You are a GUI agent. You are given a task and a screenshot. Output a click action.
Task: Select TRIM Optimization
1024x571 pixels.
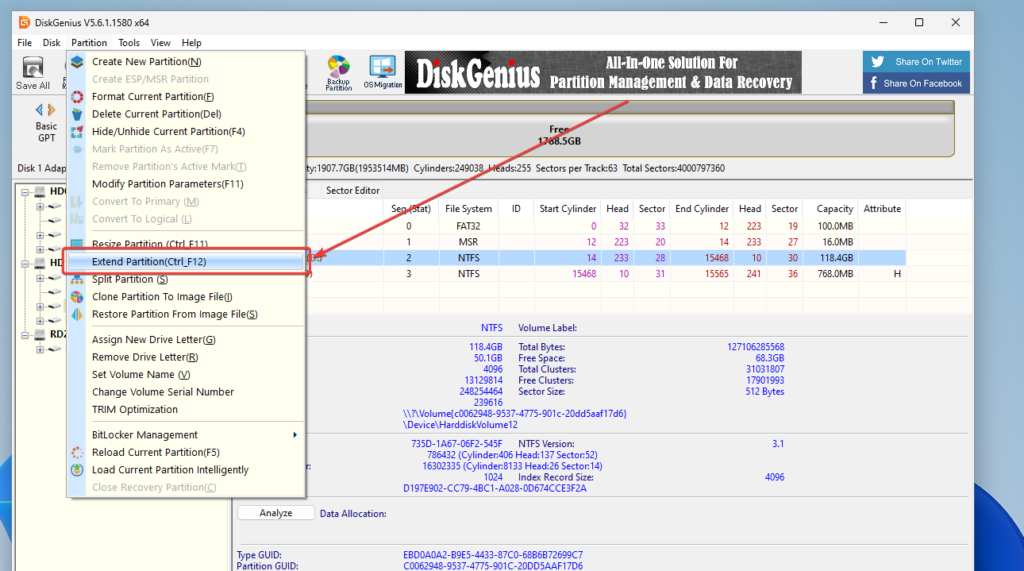[185, 410]
